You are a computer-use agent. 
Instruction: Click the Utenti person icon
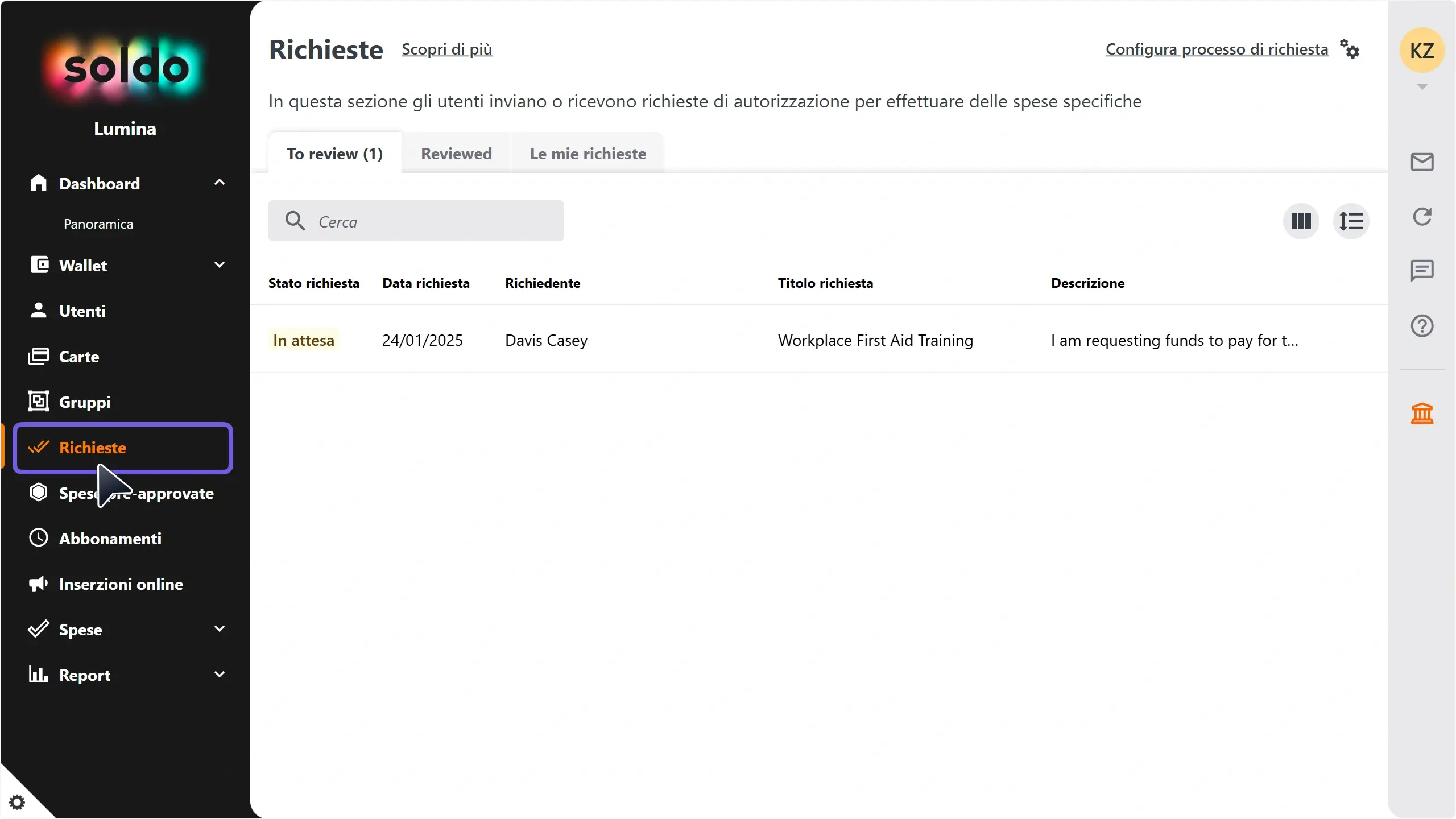(38, 311)
